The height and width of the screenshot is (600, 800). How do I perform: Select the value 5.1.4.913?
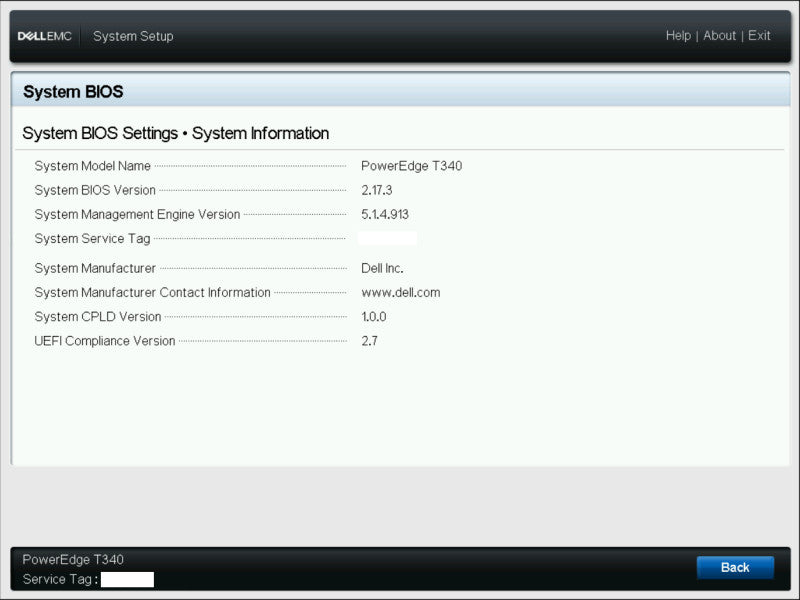(385, 214)
